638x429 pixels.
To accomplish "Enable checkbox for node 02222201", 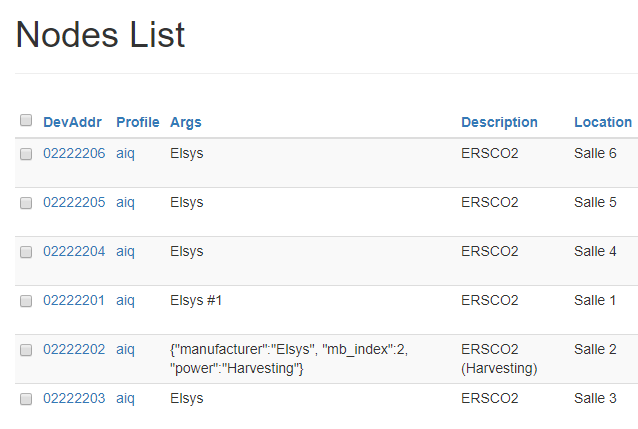I will (x=26, y=301).
